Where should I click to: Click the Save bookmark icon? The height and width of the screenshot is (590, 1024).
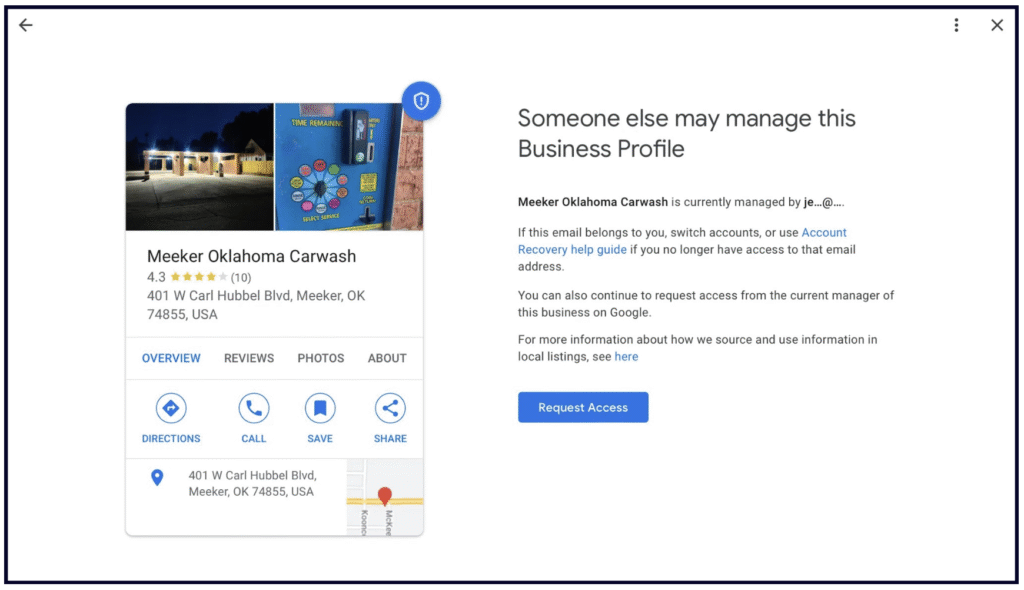(x=320, y=408)
